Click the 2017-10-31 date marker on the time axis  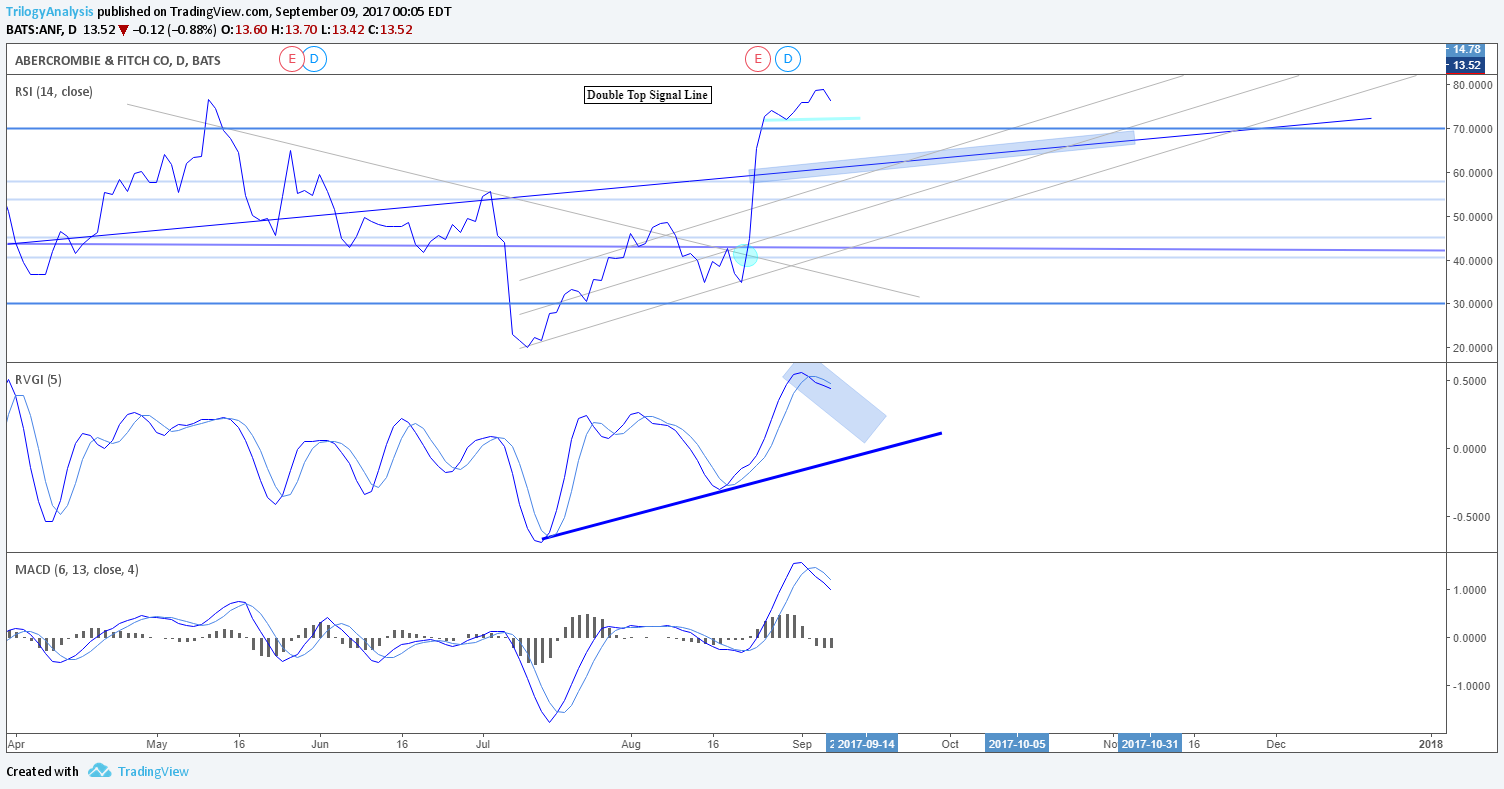1149,744
